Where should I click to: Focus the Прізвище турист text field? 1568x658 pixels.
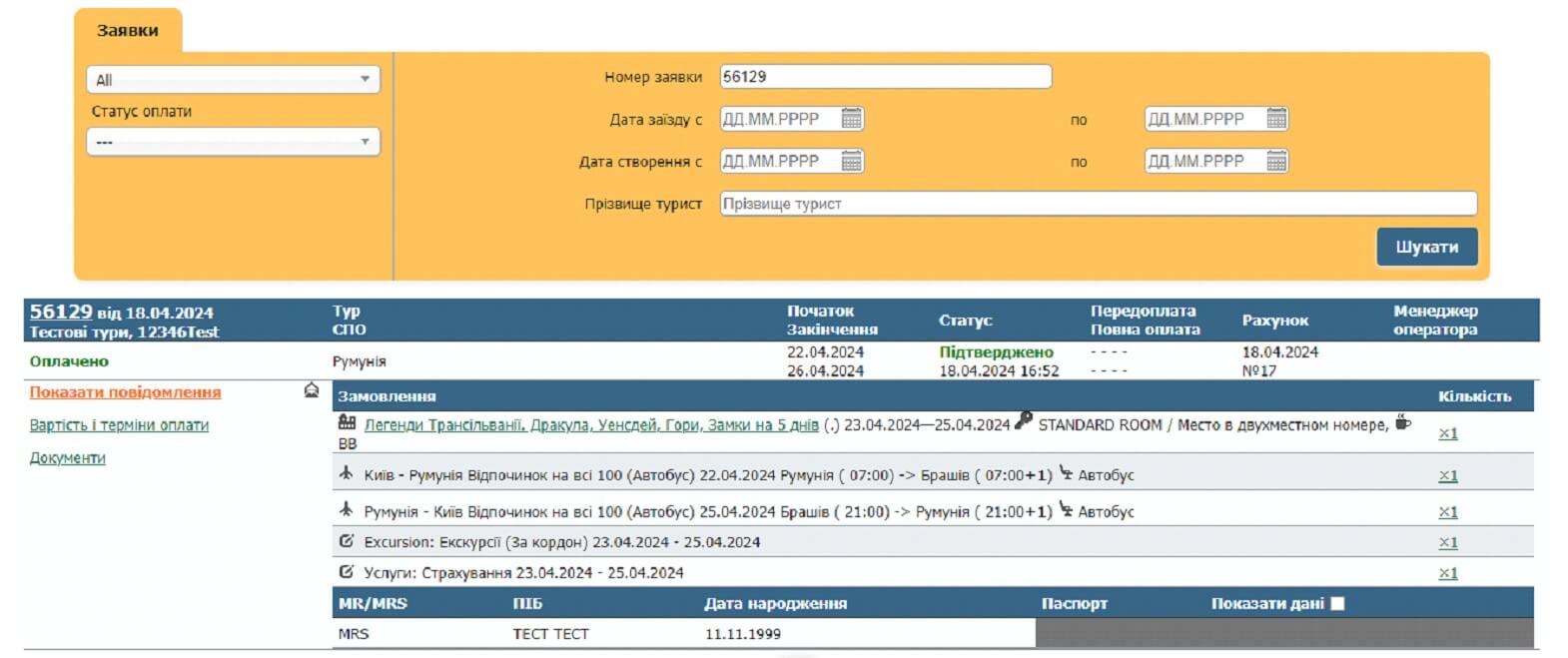coord(1098,204)
